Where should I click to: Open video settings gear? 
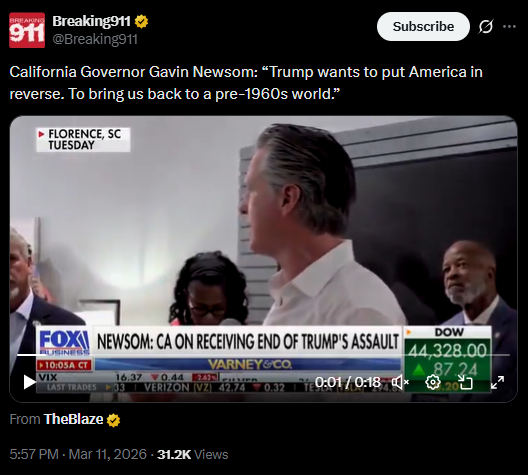pos(433,382)
